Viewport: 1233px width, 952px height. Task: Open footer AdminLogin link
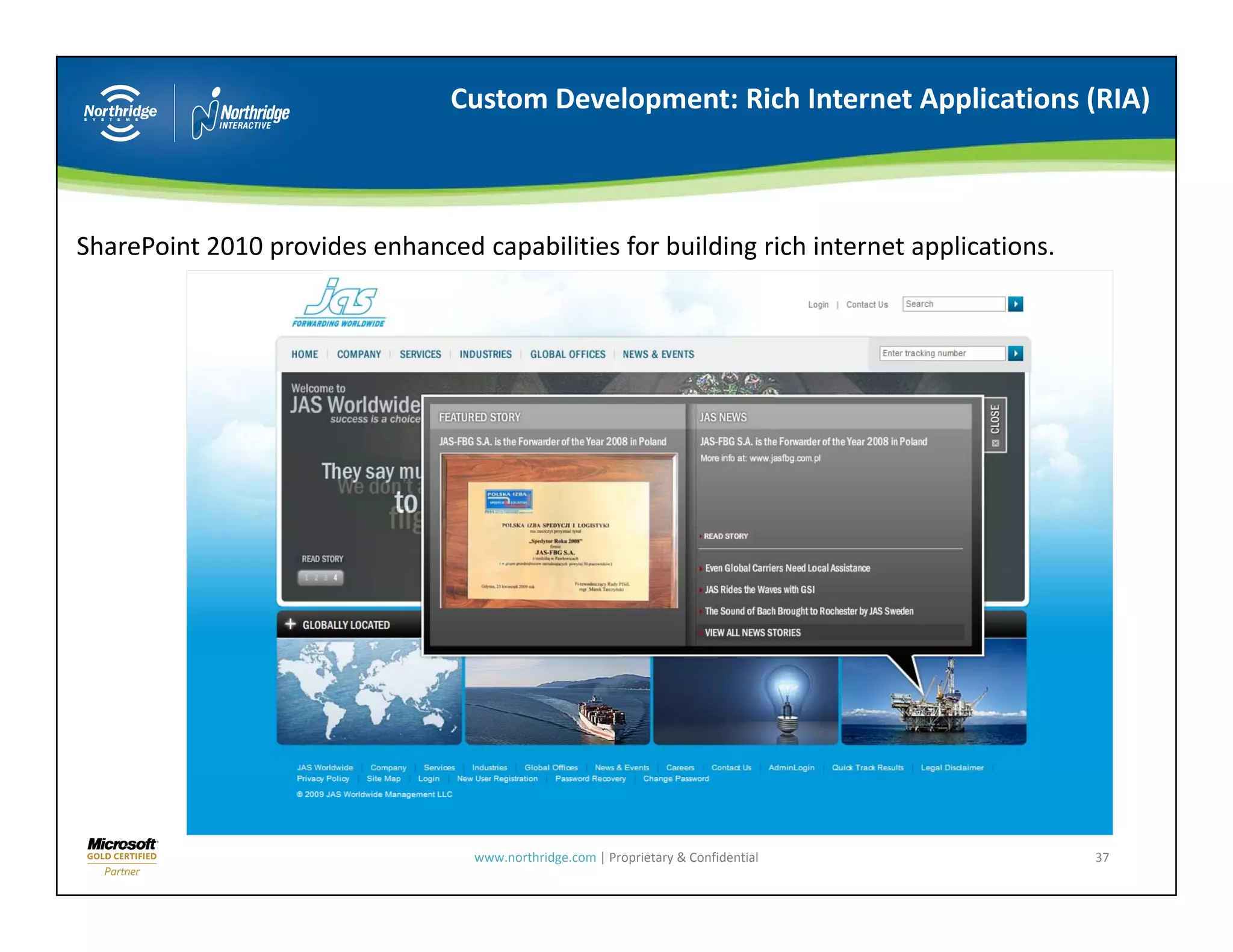792,768
